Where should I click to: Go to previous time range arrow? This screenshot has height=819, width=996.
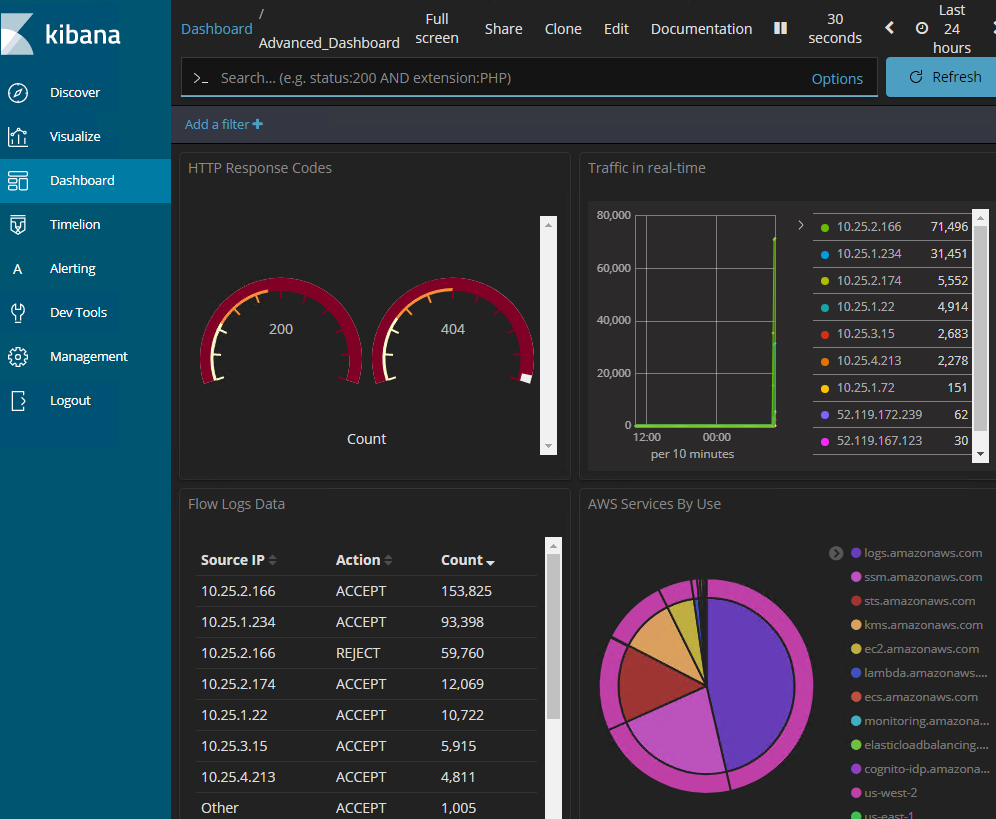(x=889, y=28)
